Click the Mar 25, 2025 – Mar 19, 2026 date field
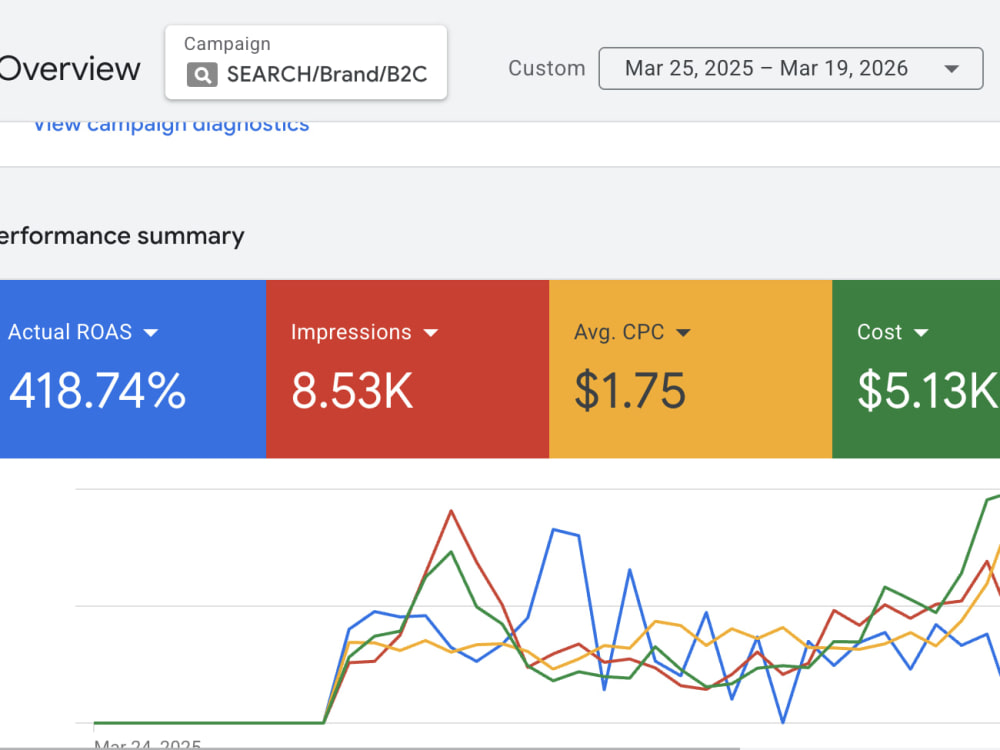 (x=791, y=68)
